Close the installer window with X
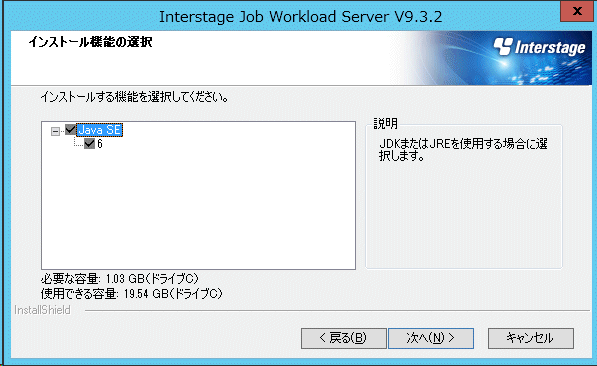The image size is (597, 366). (577, 11)
